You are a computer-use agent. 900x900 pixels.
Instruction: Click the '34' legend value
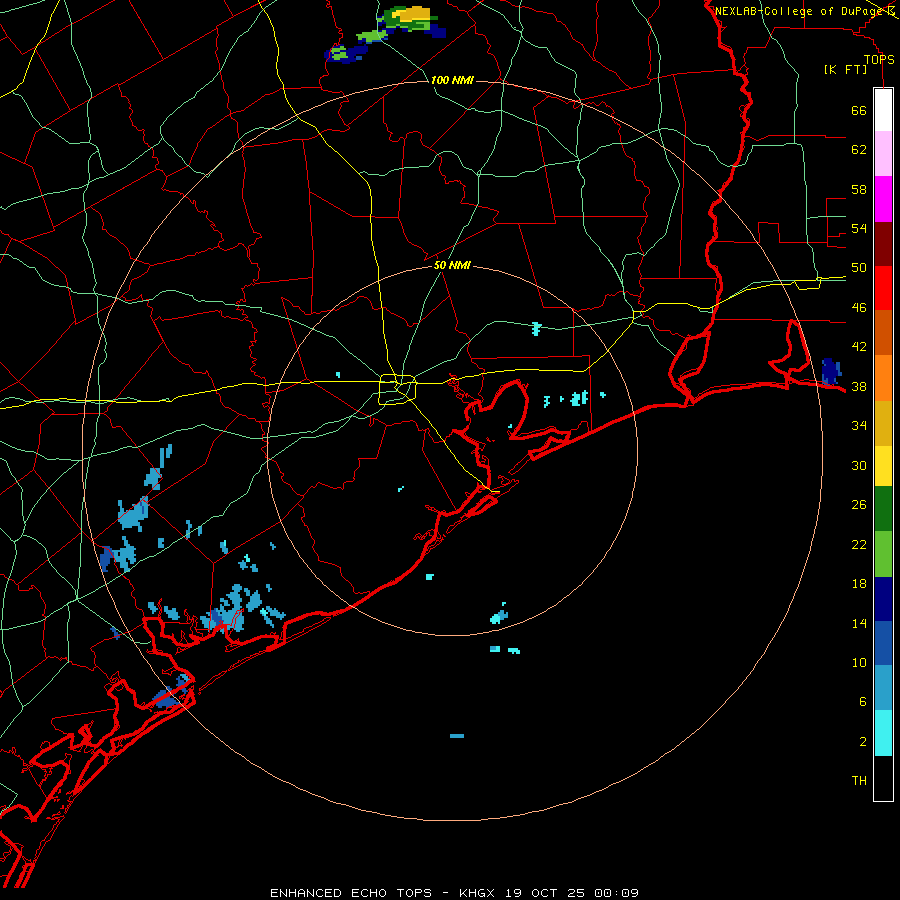(859, 426)
